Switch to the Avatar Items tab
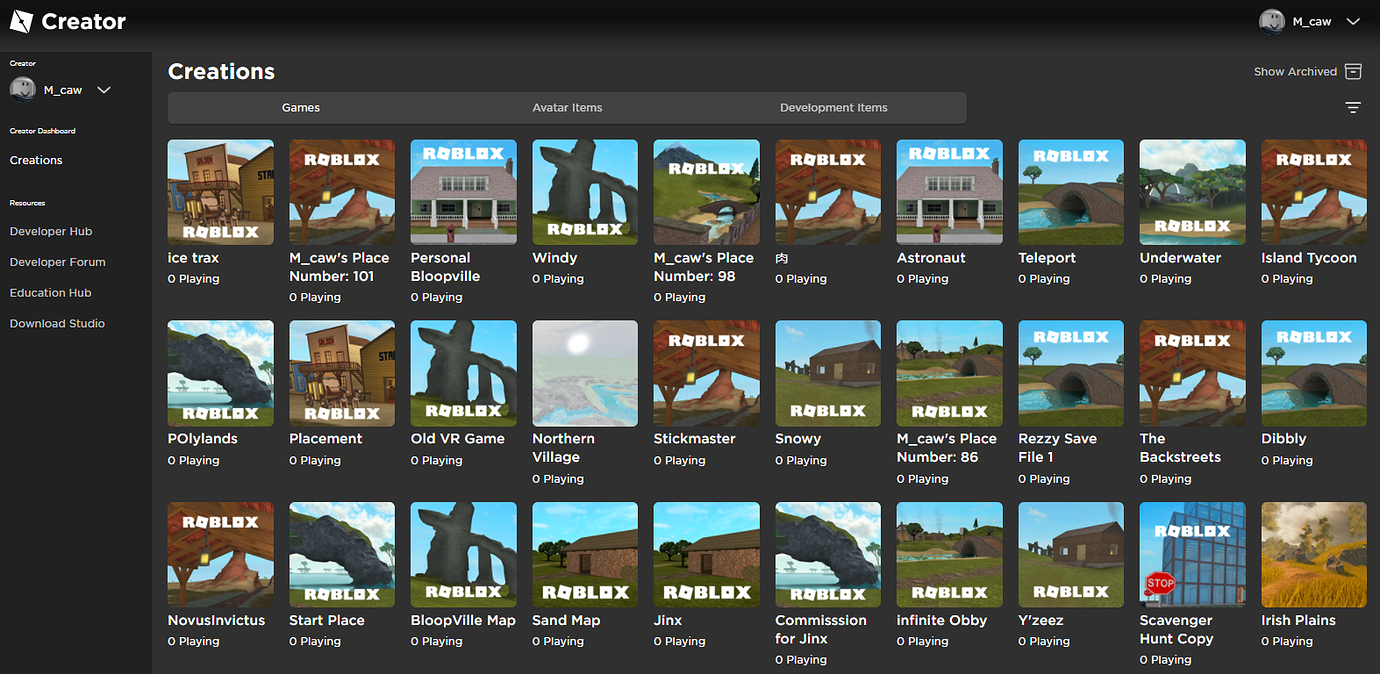This screenshot has width=1380, height=674. coord(567,107)
